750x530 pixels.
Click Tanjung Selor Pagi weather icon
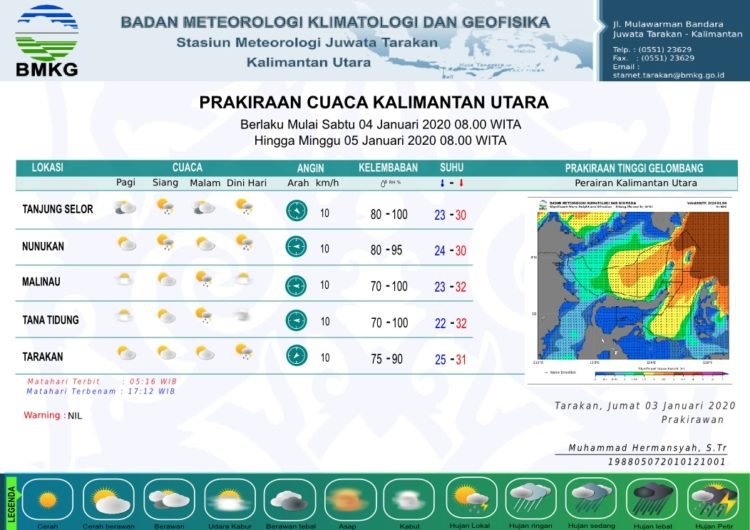click(125, 208)
